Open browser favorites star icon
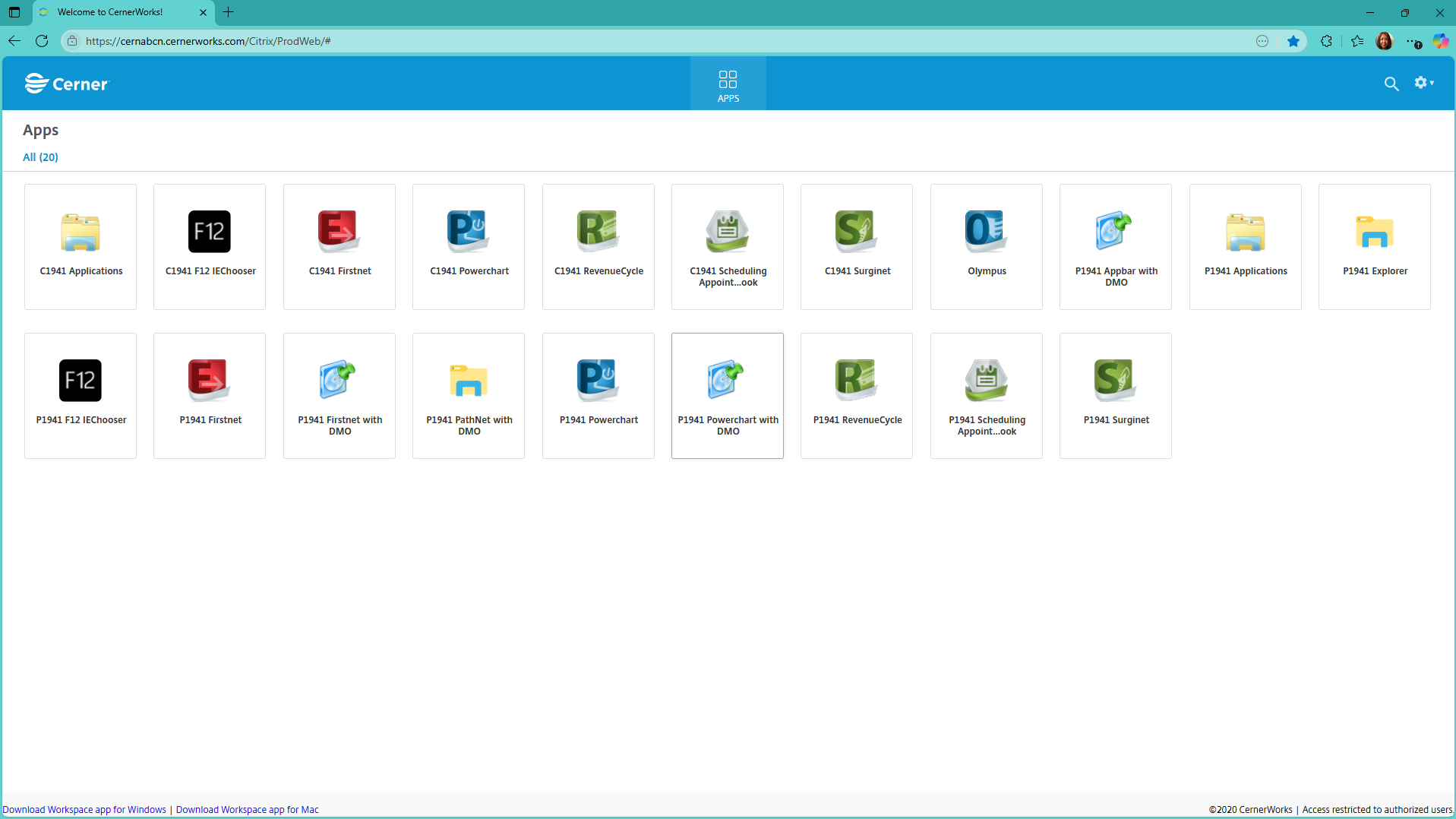The height and width of the screenshot is (819, 1456). (x=1357, y=41)
